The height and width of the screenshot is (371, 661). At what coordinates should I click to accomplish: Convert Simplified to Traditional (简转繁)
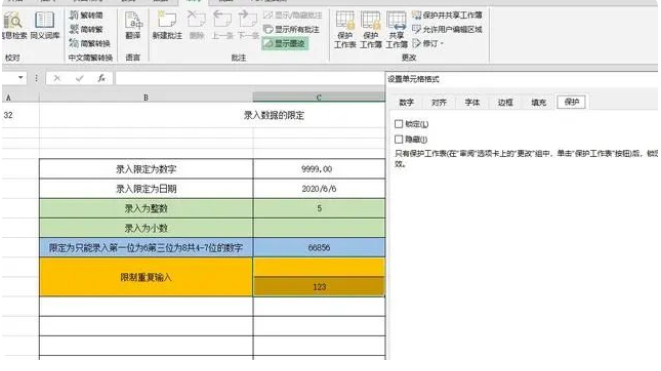pos(86,30)
